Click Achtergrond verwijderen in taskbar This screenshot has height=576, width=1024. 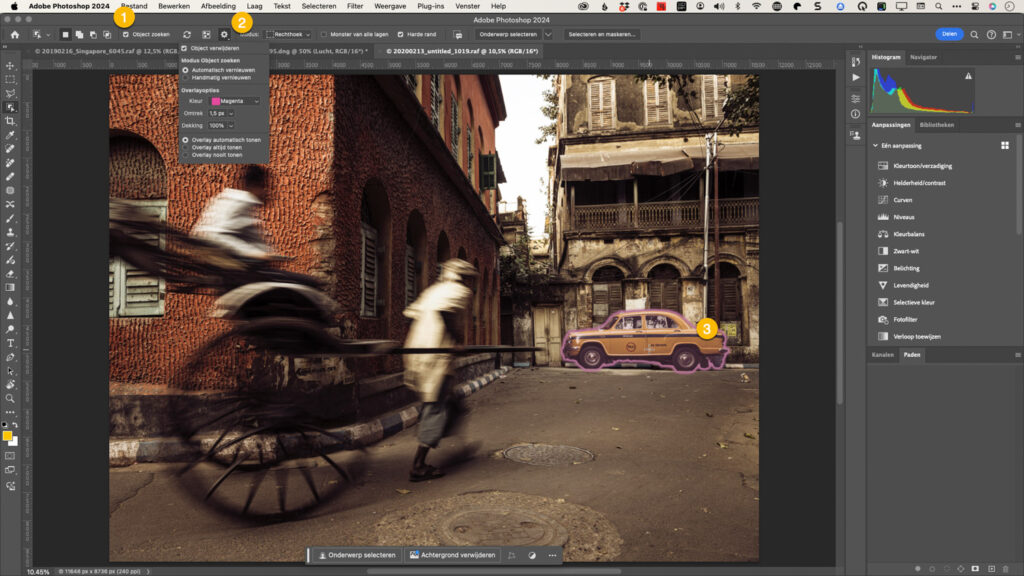[453, 555]
